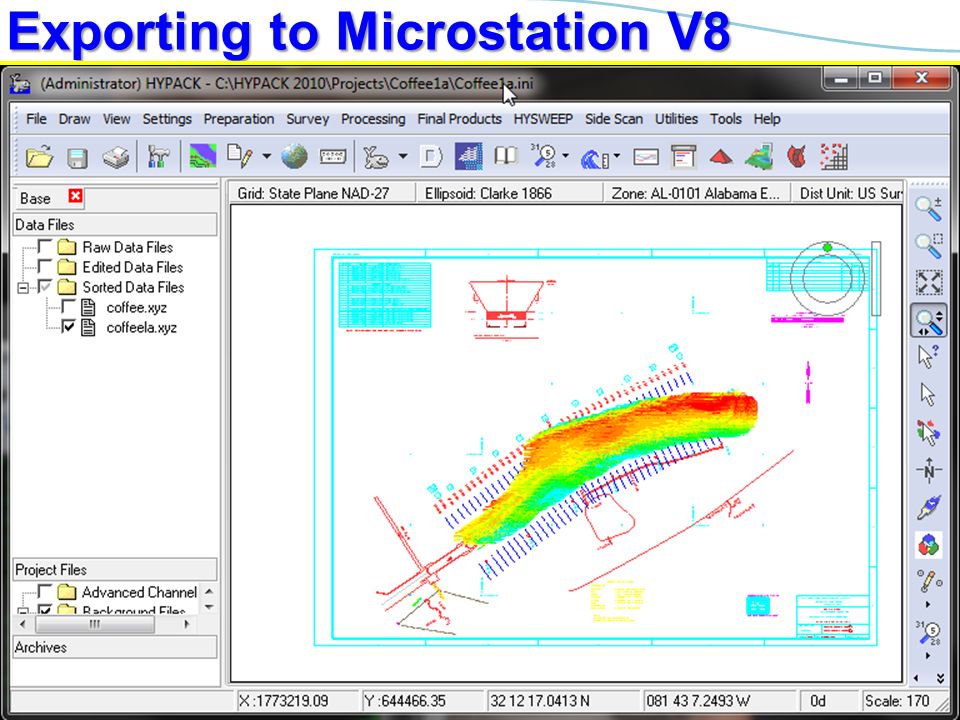
Task: Open the Utilities menu
Action: 676,119
